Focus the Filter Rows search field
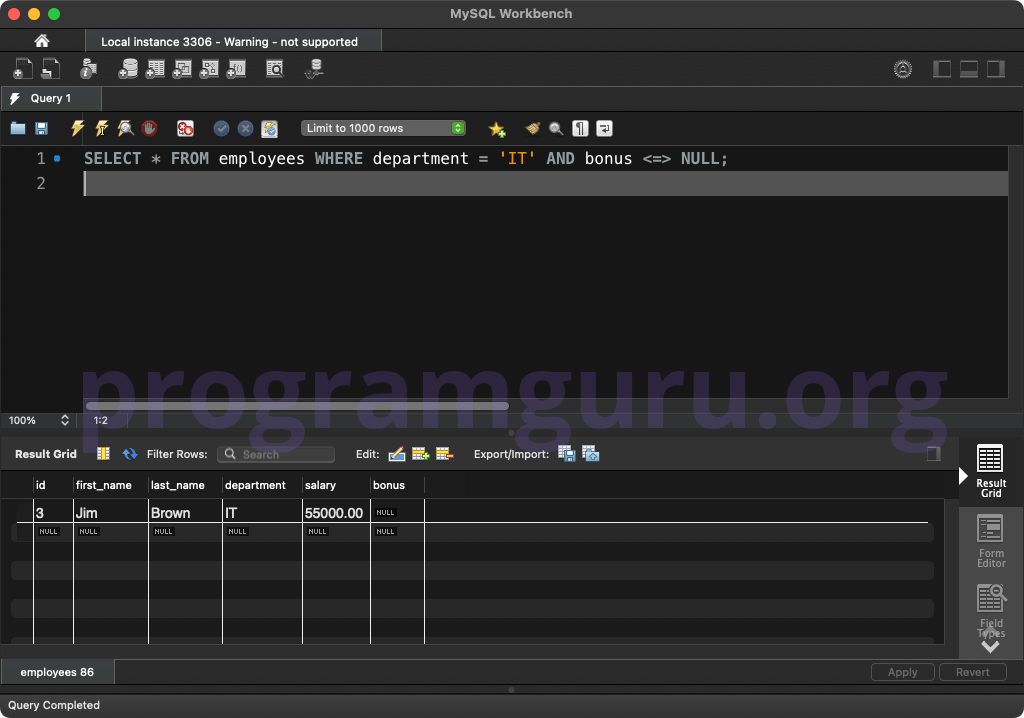 click(276, 454)
